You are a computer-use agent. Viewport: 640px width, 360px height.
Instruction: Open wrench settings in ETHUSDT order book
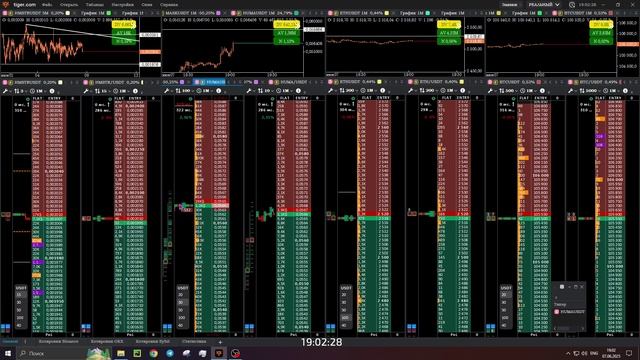331,91
